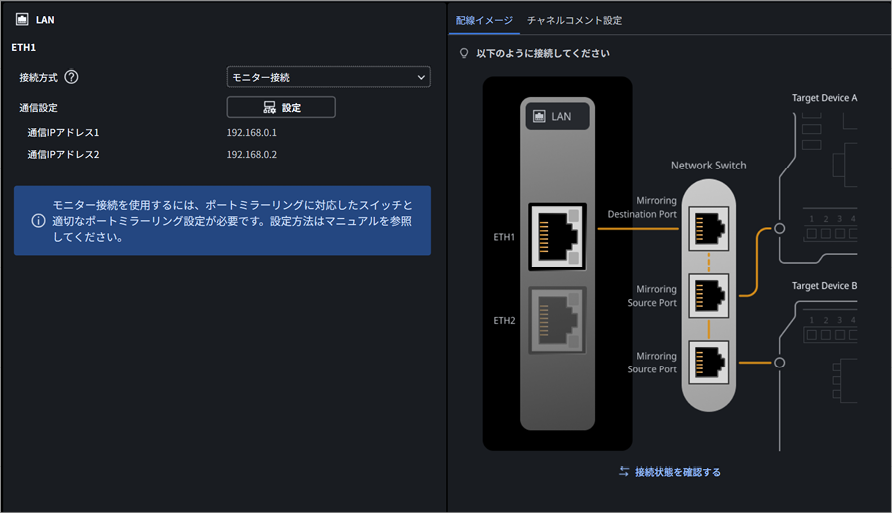The width and height of the screenshot is (892, 513).
Task: Click the Target Device A connection node circle
Action: (779, 228)
